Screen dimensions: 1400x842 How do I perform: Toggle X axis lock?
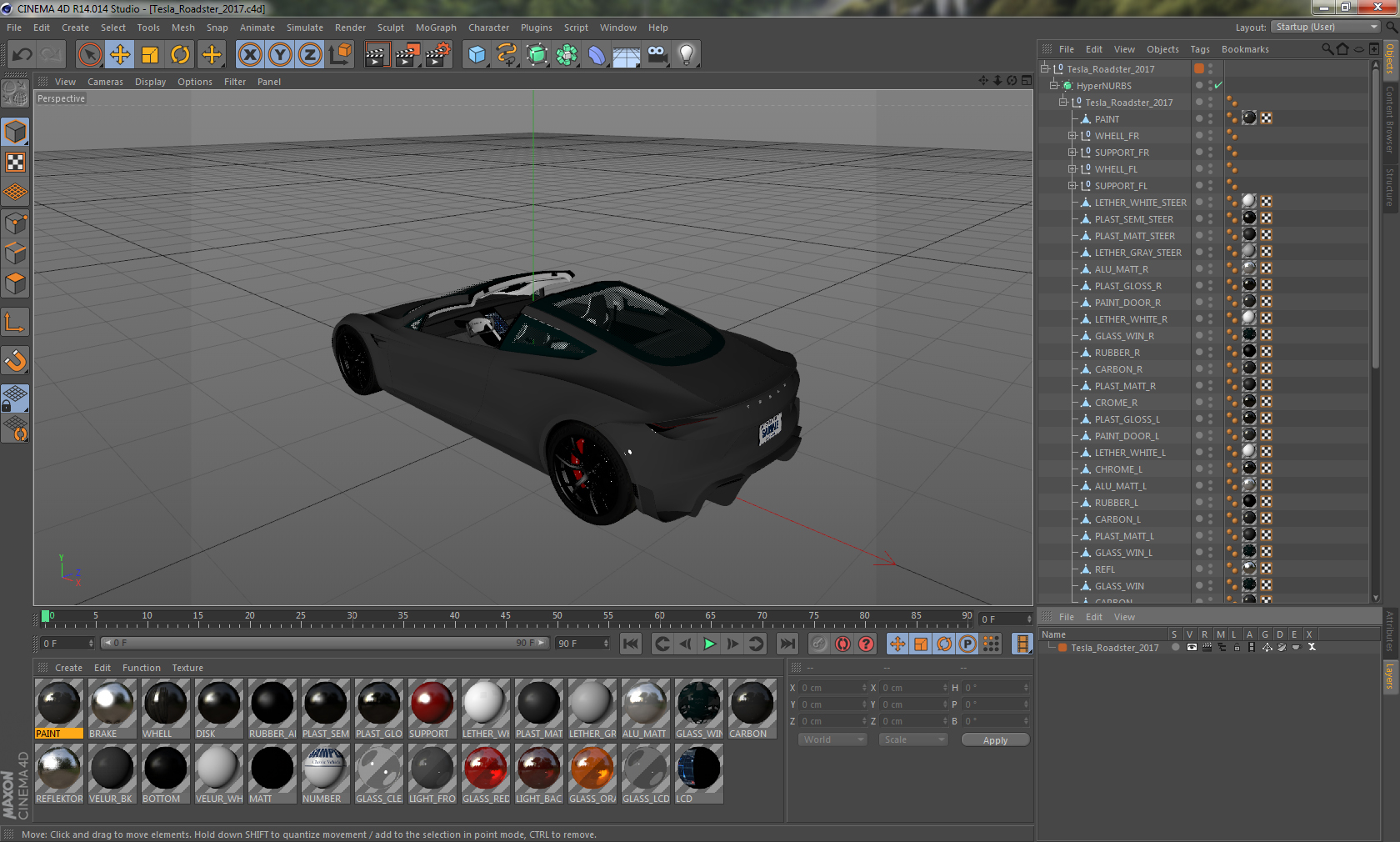tap(250, 55)
